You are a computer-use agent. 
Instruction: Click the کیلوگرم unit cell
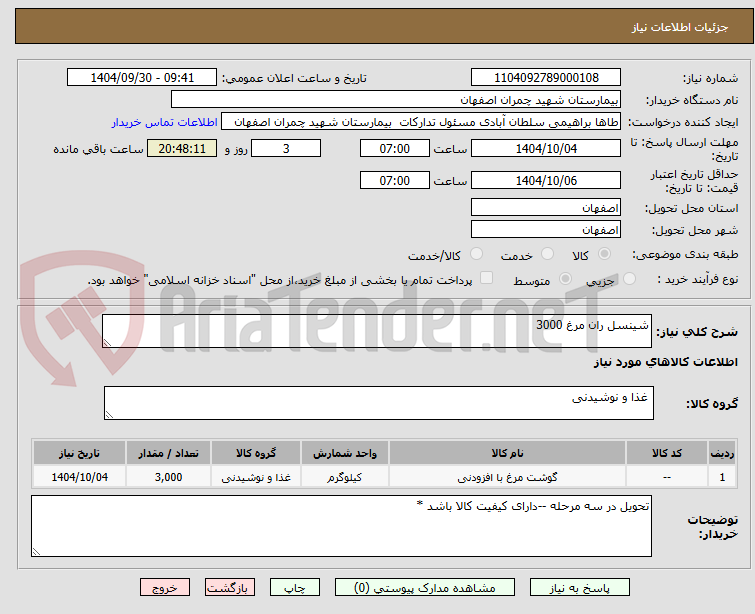click(x=345, y=477)
